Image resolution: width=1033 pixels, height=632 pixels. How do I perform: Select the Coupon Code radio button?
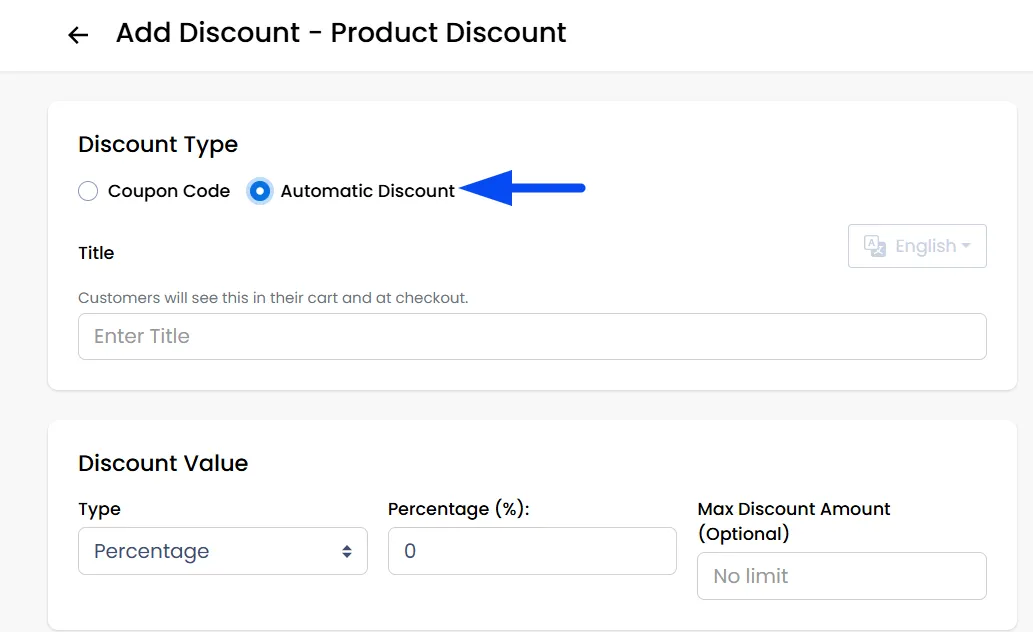(88, 191)
